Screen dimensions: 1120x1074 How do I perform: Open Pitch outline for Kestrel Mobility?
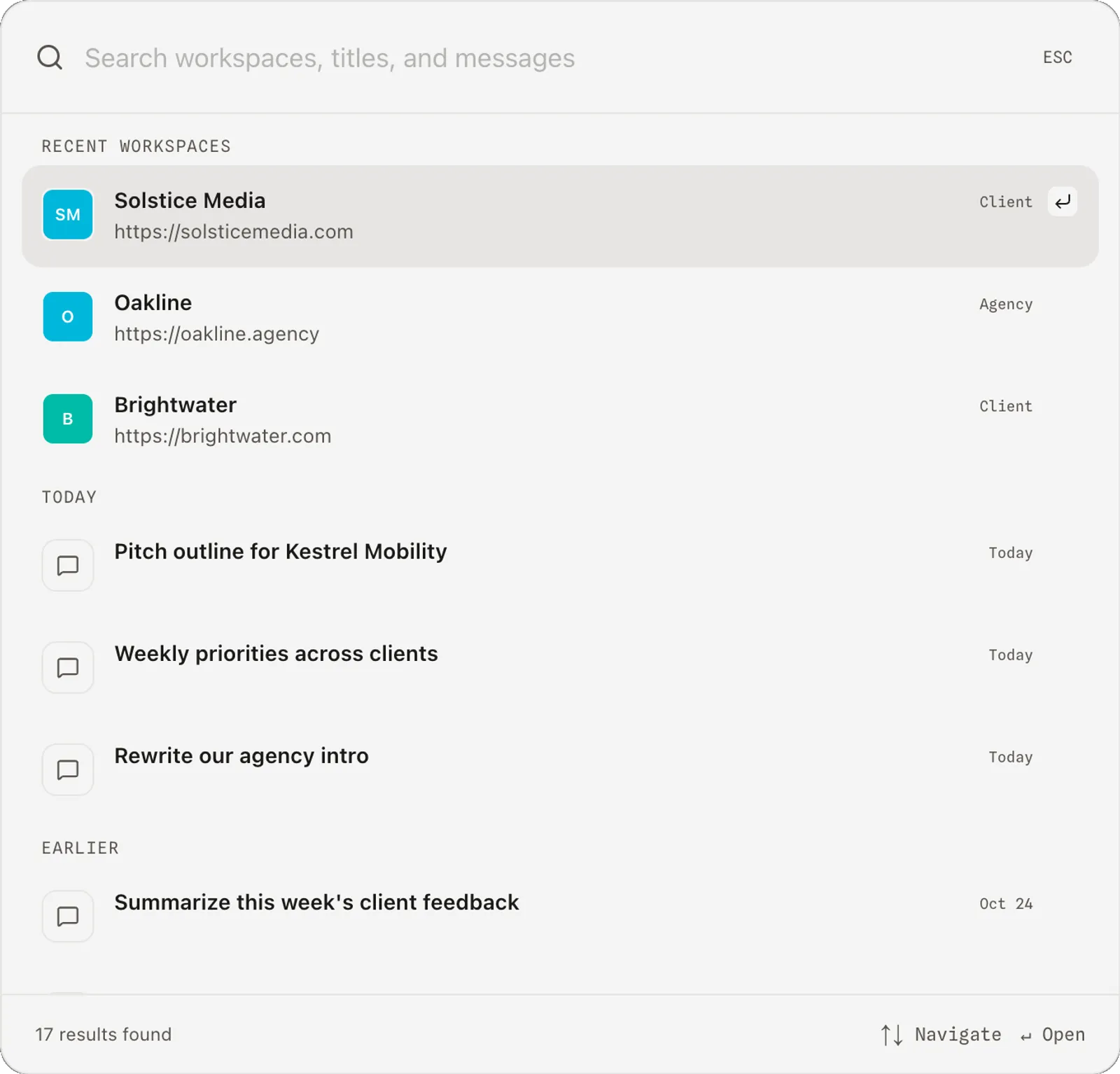click(x=560, y=566)
